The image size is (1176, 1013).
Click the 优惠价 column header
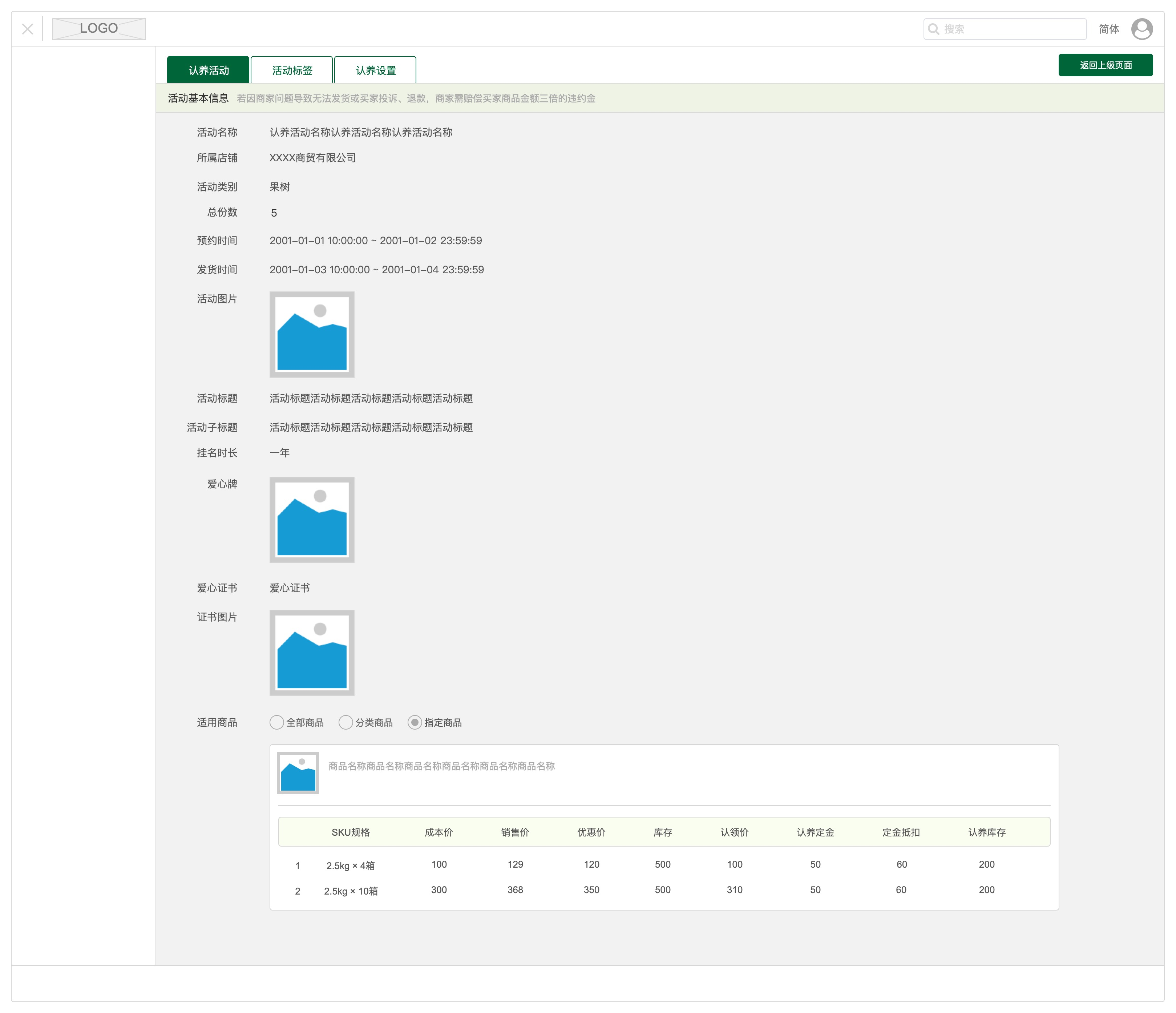click(x=591, y=832)
